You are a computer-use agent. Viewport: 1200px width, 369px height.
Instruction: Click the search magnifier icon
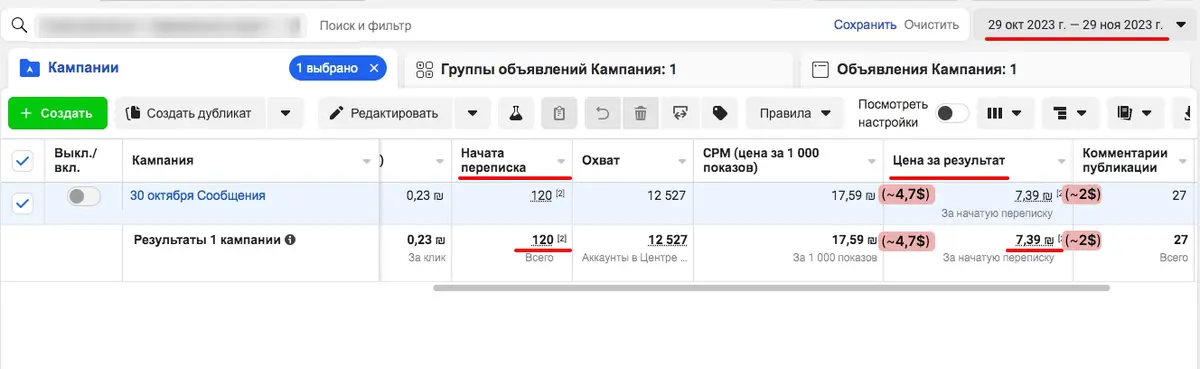point(18,24)
